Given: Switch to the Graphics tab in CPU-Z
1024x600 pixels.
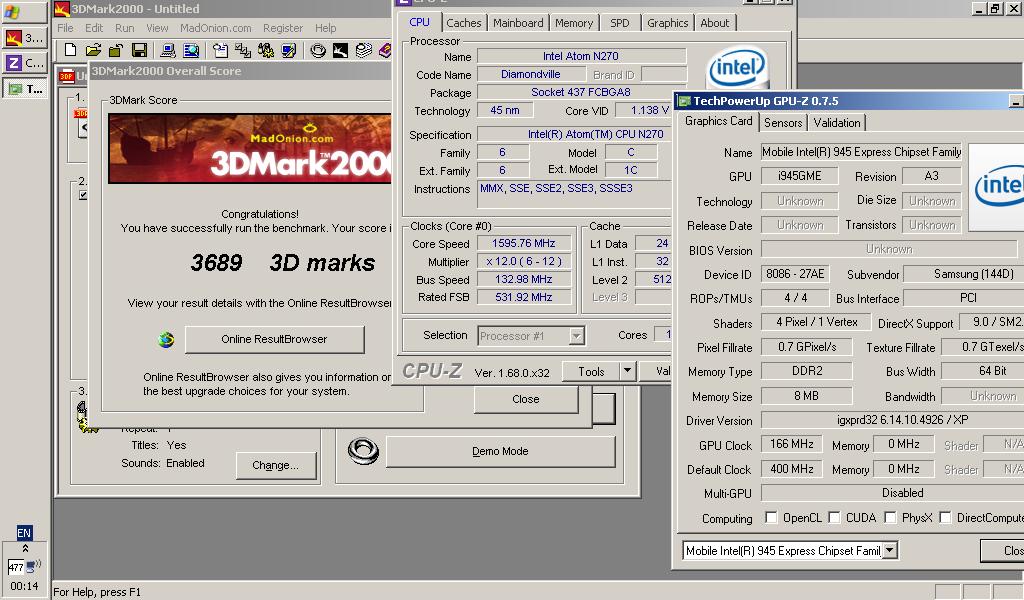Looking at the screenshot, I should point(667,23).
